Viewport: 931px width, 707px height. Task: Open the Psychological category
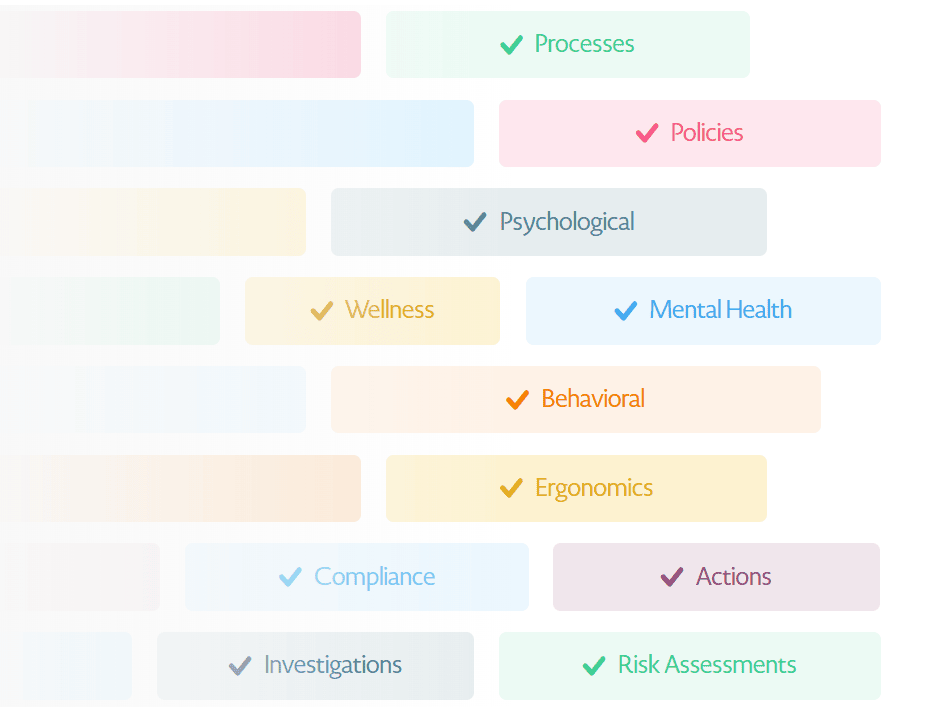click(567, 222)
